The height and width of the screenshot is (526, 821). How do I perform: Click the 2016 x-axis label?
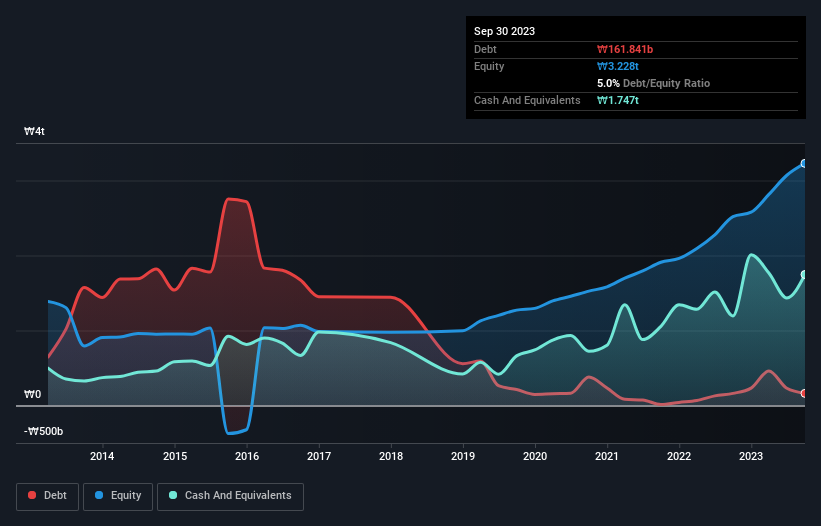tap(247, 456)
